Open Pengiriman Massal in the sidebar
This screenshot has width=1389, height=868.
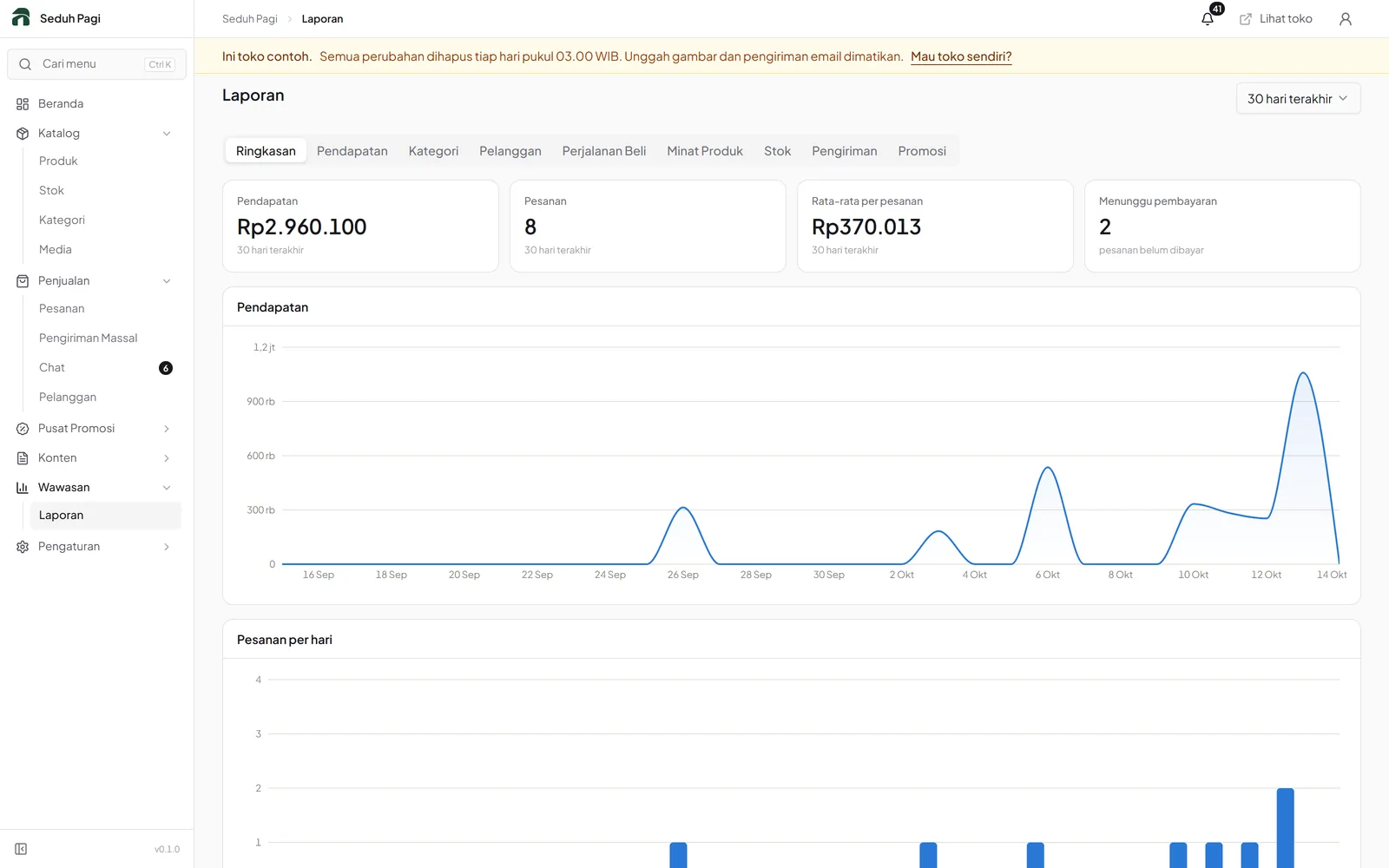pos(89,339)
